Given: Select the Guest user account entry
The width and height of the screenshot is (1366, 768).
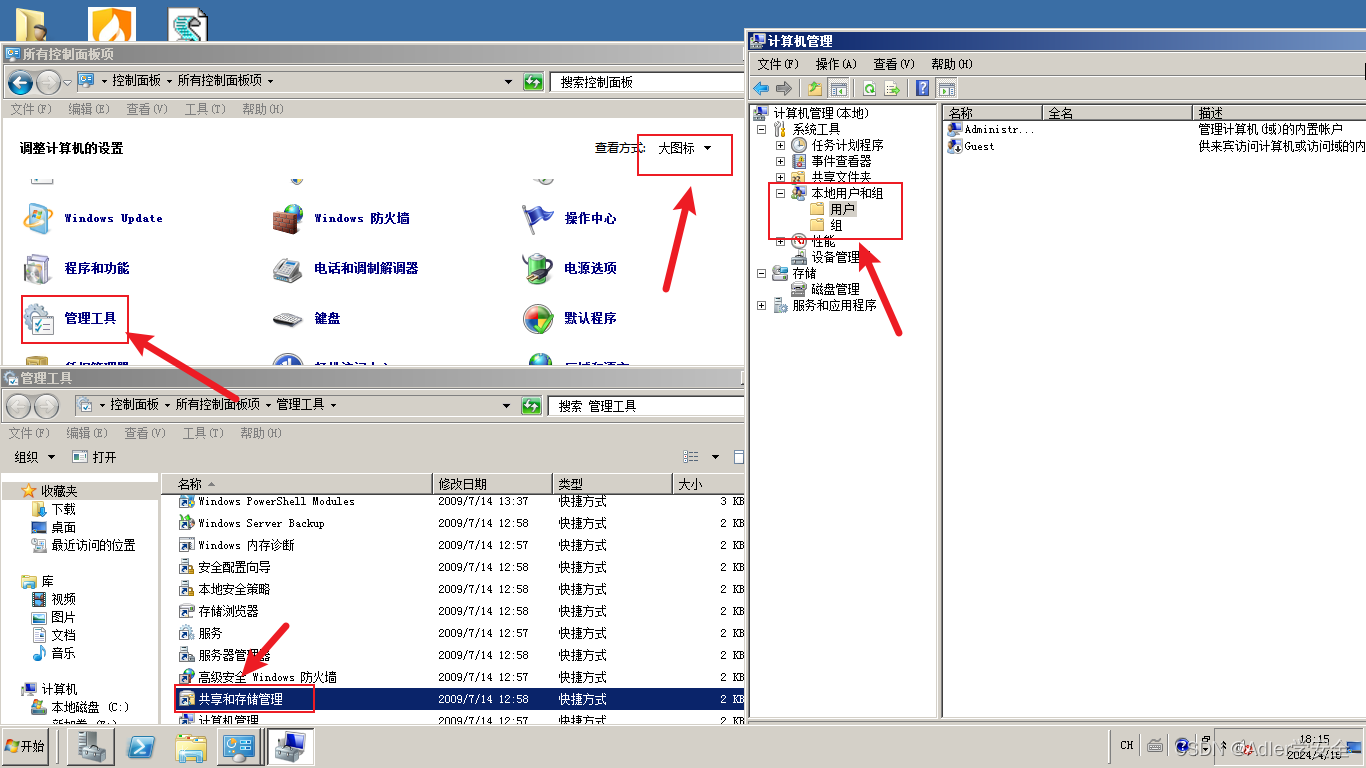Looking at the screenshot, I should [971, 146].
